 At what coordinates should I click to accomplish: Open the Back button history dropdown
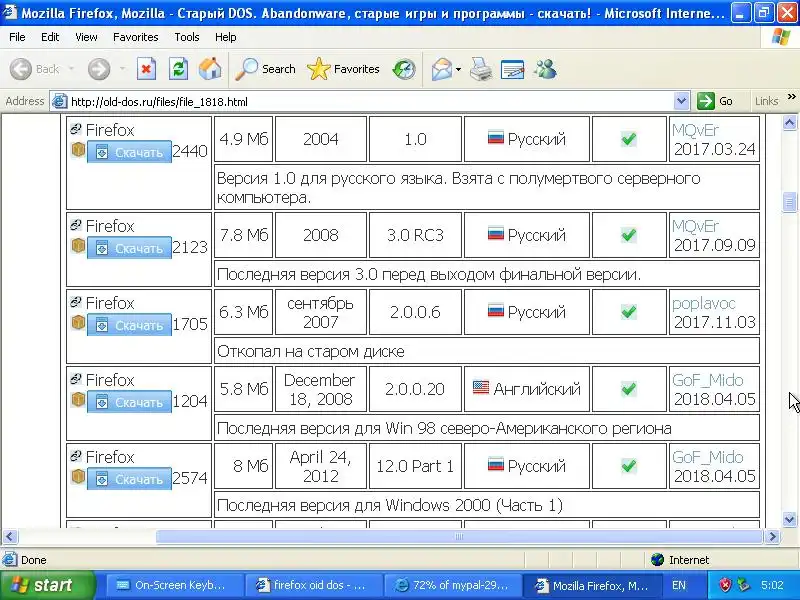71,69
